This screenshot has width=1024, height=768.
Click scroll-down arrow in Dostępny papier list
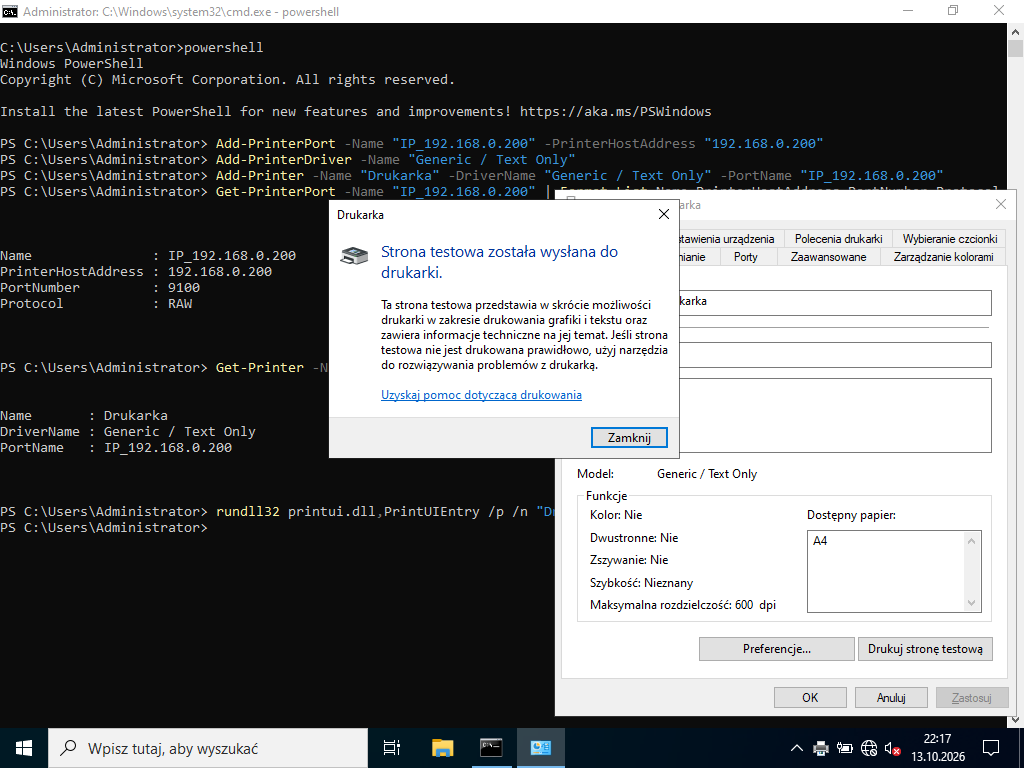coord(971,603)
